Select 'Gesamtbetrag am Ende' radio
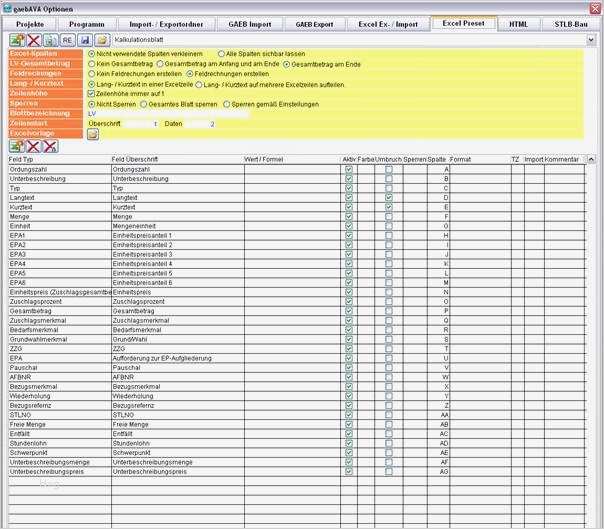The width and height of the screenshot is (604, 529). point(287,64)
